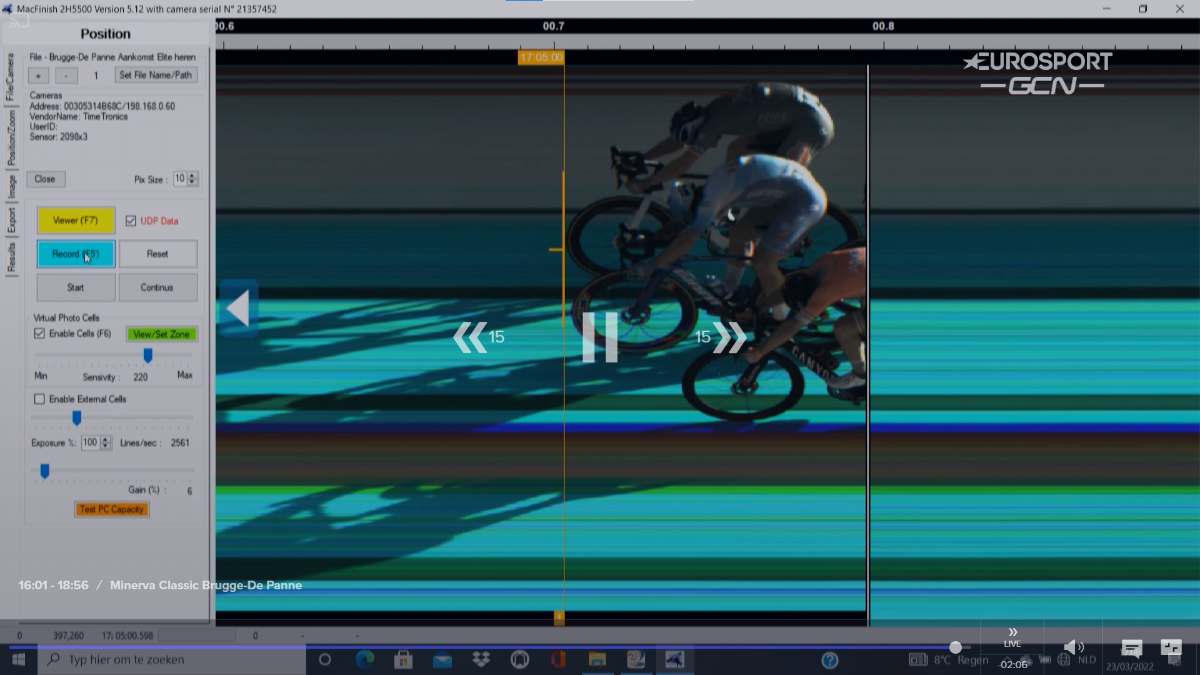Adjust the Pix Size spinner arrows
Viewport: 1200px width, 675px height.
(193, 179)
